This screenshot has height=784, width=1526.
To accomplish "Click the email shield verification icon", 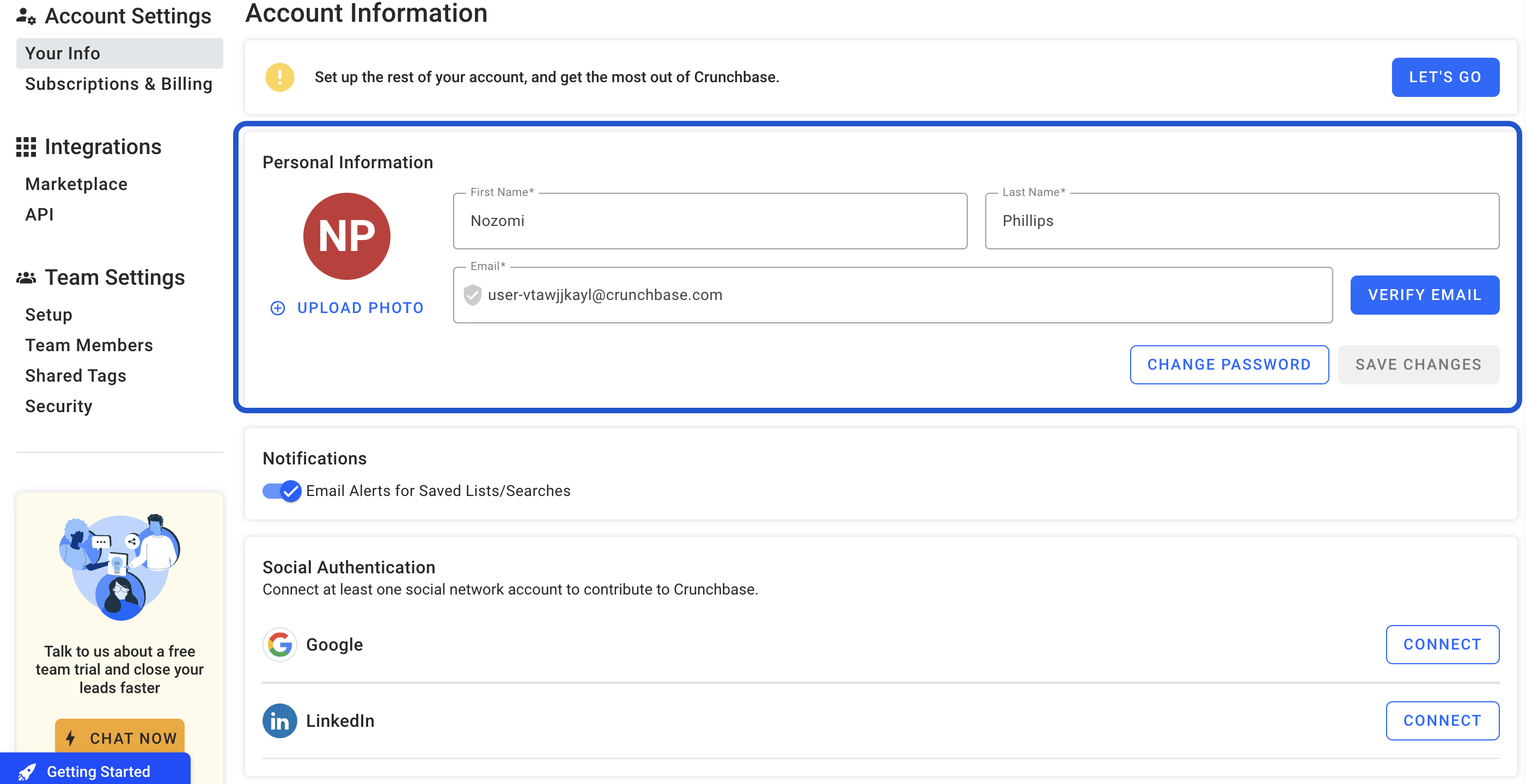I will [472, 295].
